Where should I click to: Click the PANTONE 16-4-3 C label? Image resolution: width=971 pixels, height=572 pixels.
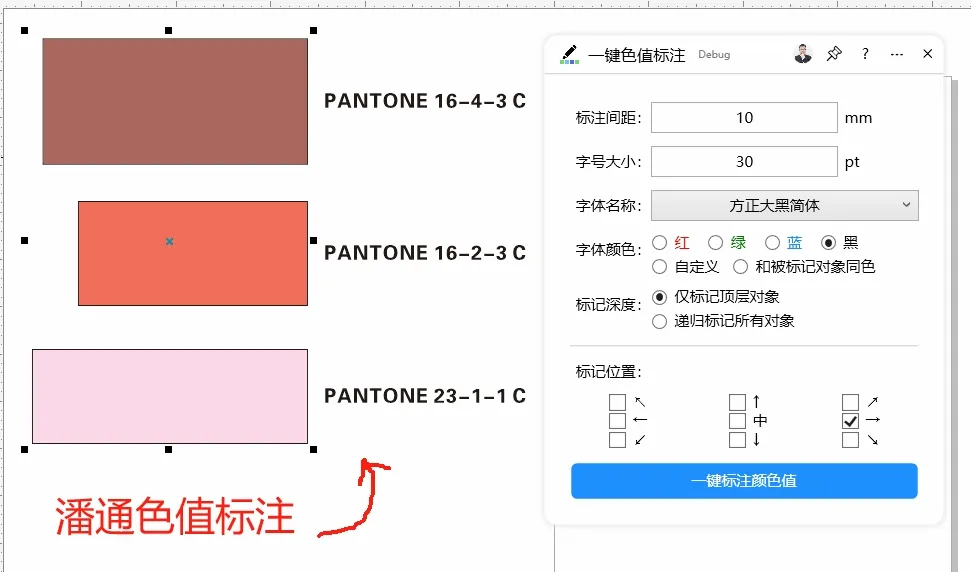click(x=425, y=101)
